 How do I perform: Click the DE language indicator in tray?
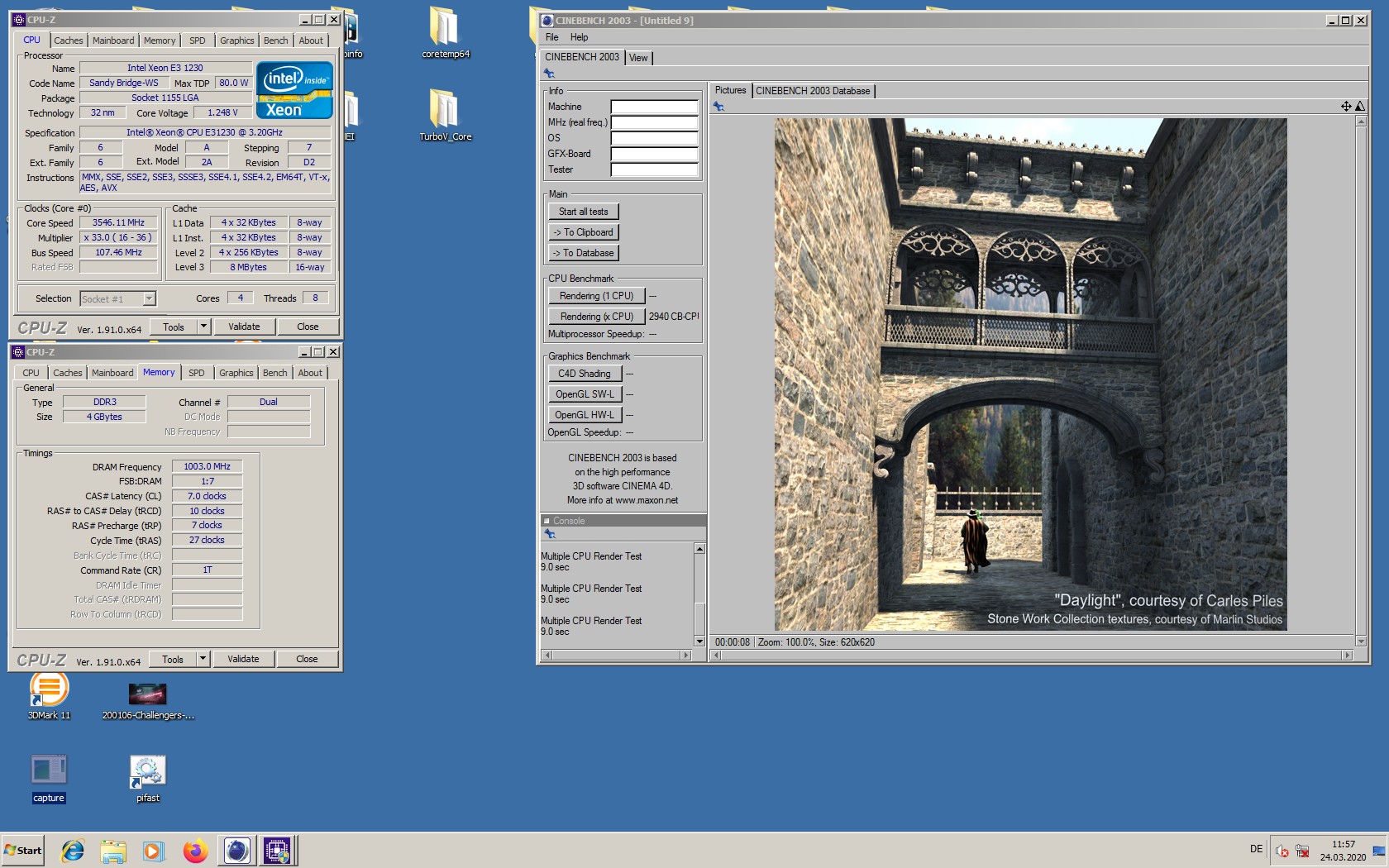1256,849
